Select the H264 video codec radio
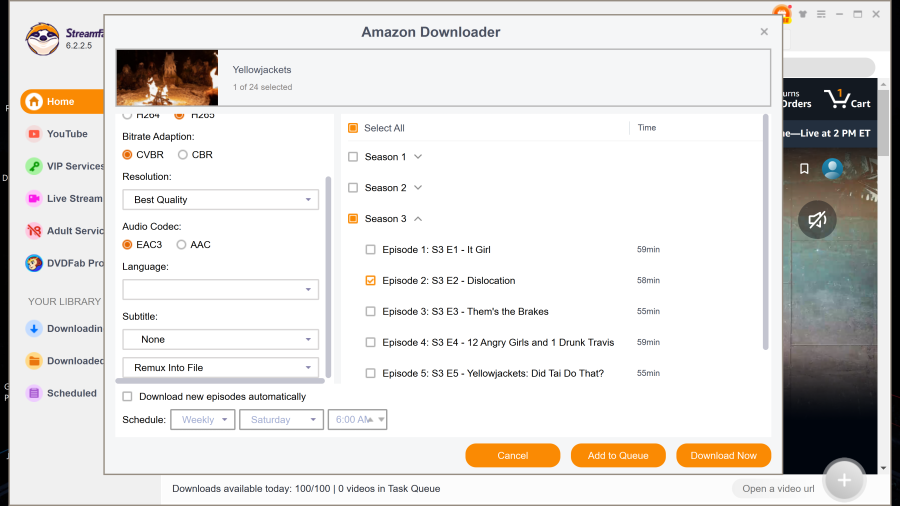The height and width of the screenshot is (506, 900). [127, 115]
